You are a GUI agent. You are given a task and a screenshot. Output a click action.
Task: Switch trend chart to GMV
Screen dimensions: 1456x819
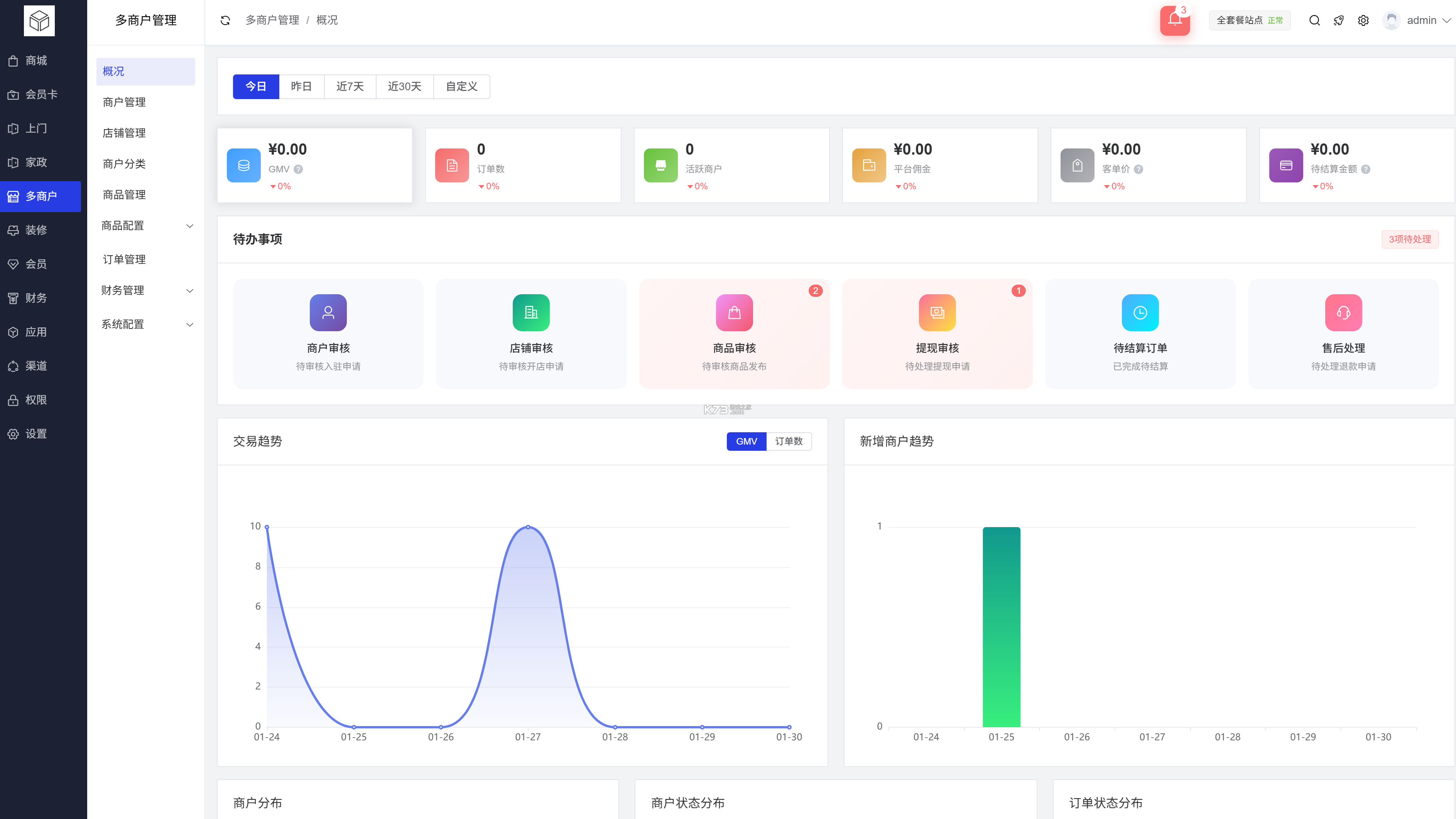pos(747,442)
